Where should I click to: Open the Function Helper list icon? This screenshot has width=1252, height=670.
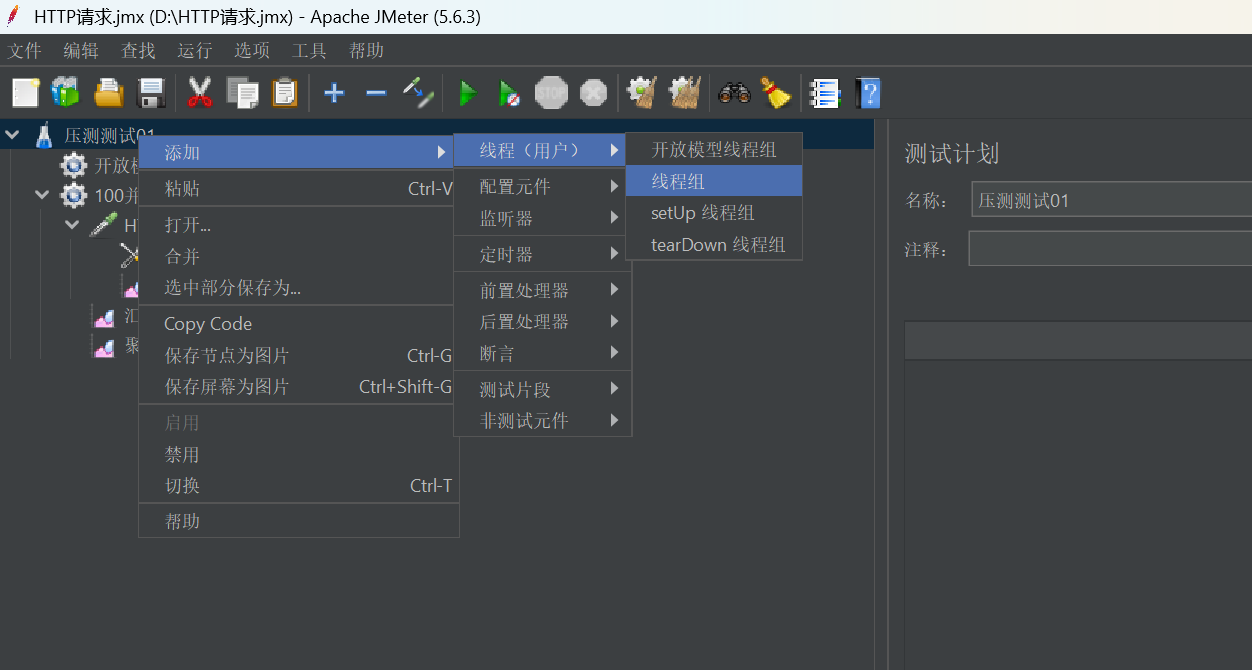point(825,93)
